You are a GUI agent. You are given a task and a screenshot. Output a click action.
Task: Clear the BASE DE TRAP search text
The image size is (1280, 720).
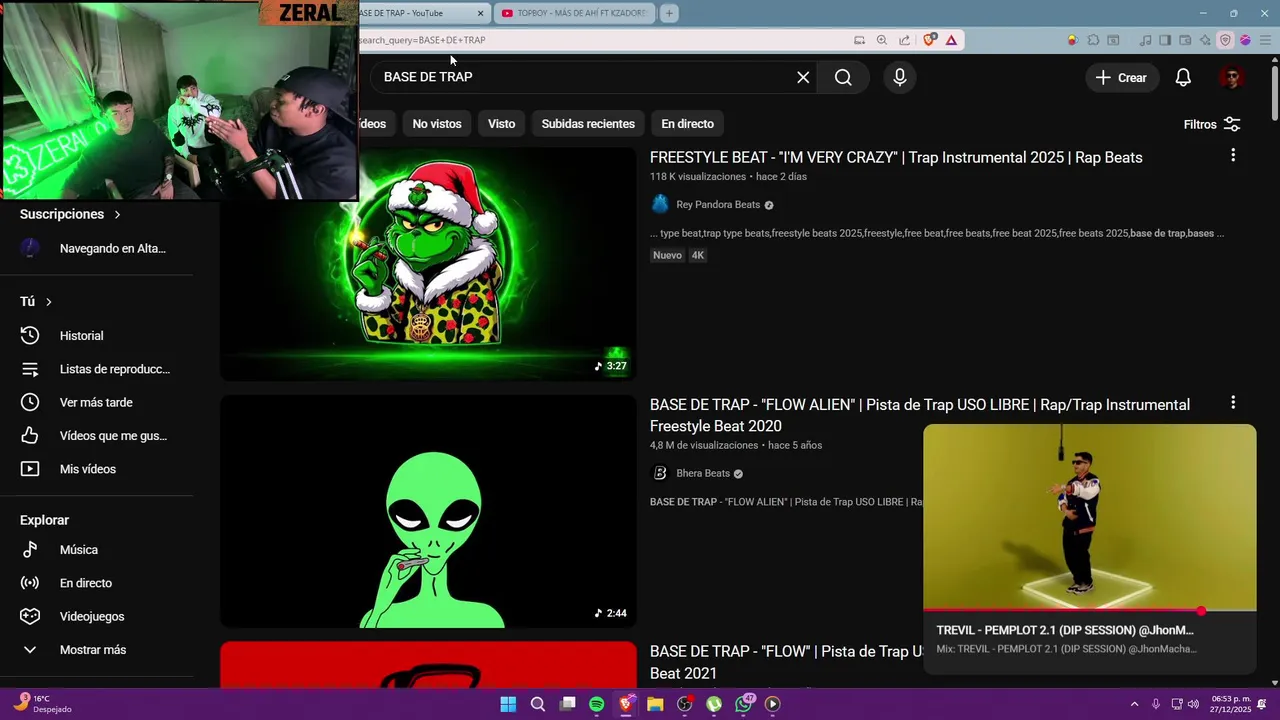point(803,77)
